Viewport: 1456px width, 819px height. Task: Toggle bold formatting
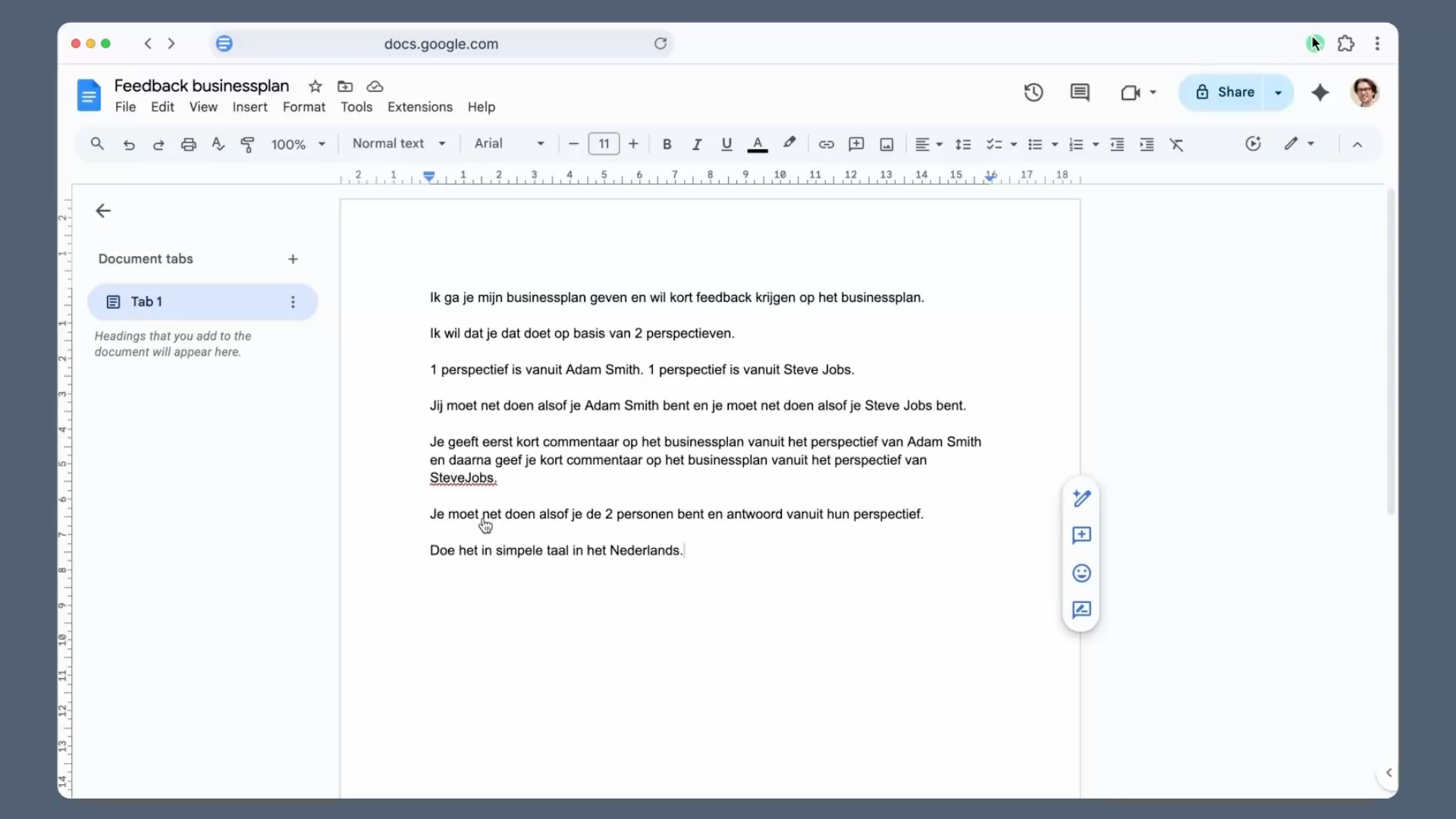click(667, 144)
